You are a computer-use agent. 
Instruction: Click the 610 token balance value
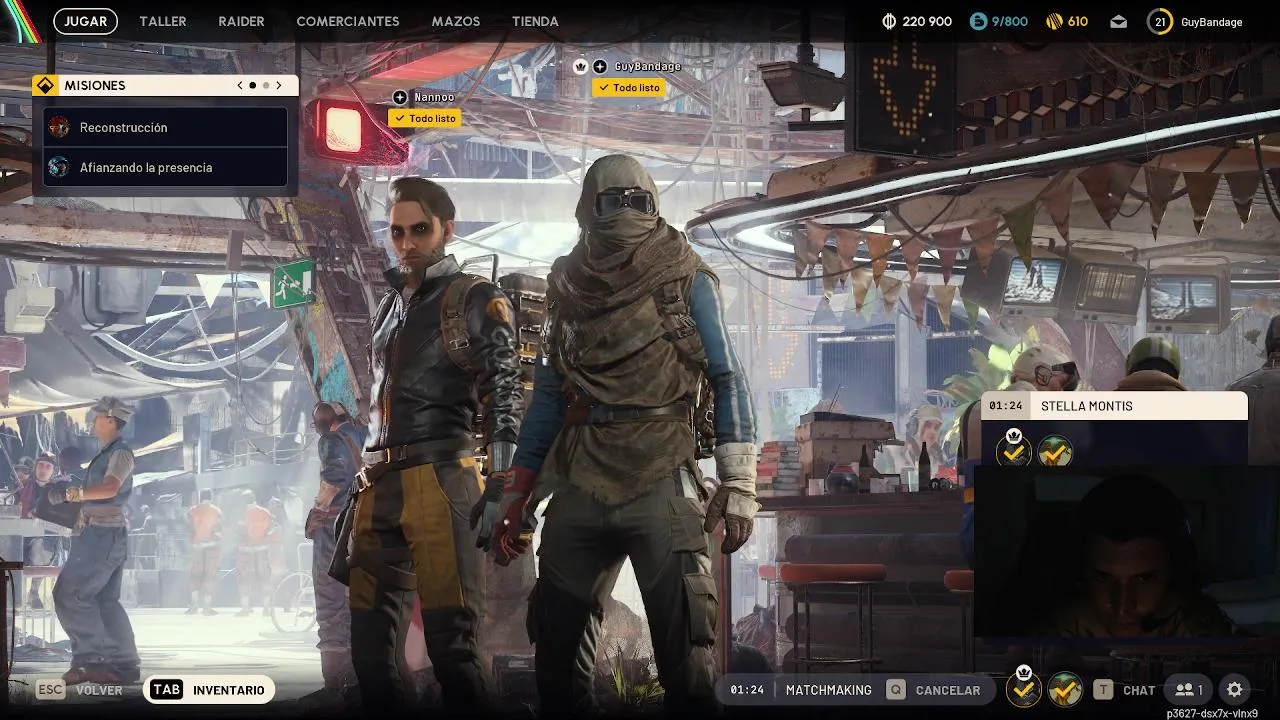[x=1077, y=21]
